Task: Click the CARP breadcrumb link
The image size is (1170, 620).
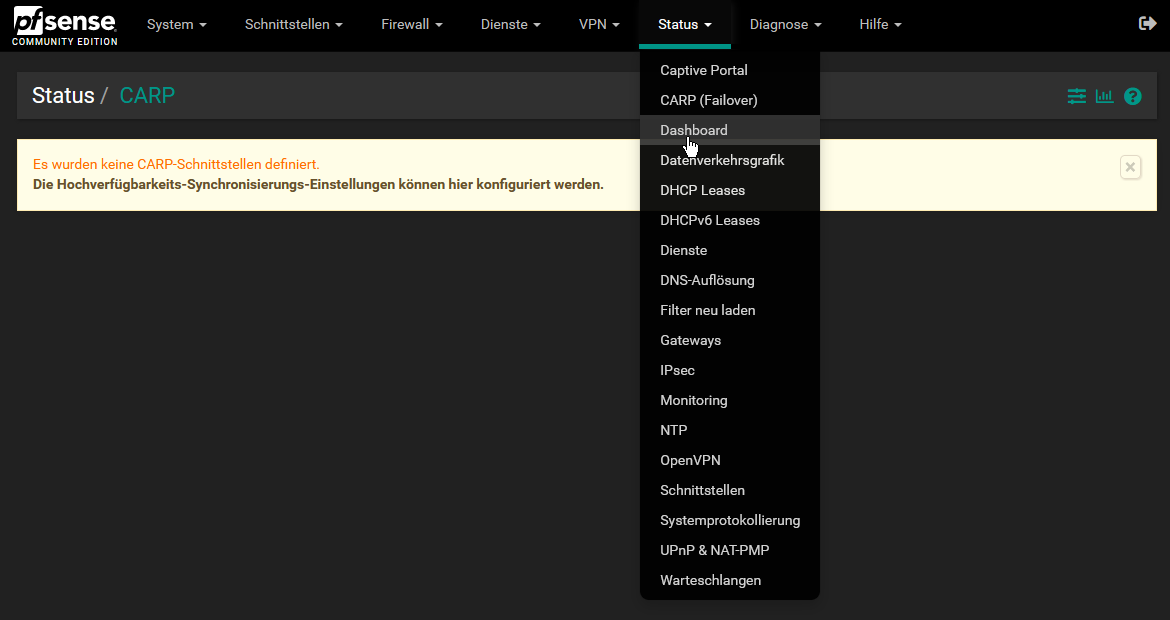Action: pyautogui.click(x=147, y=95)
